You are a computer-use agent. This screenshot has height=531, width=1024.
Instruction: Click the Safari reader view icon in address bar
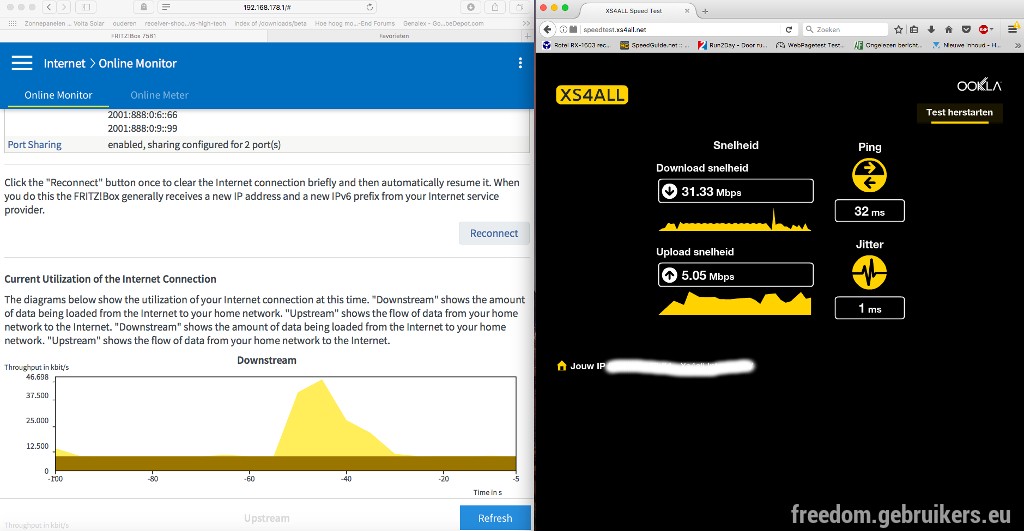point(166,7)
